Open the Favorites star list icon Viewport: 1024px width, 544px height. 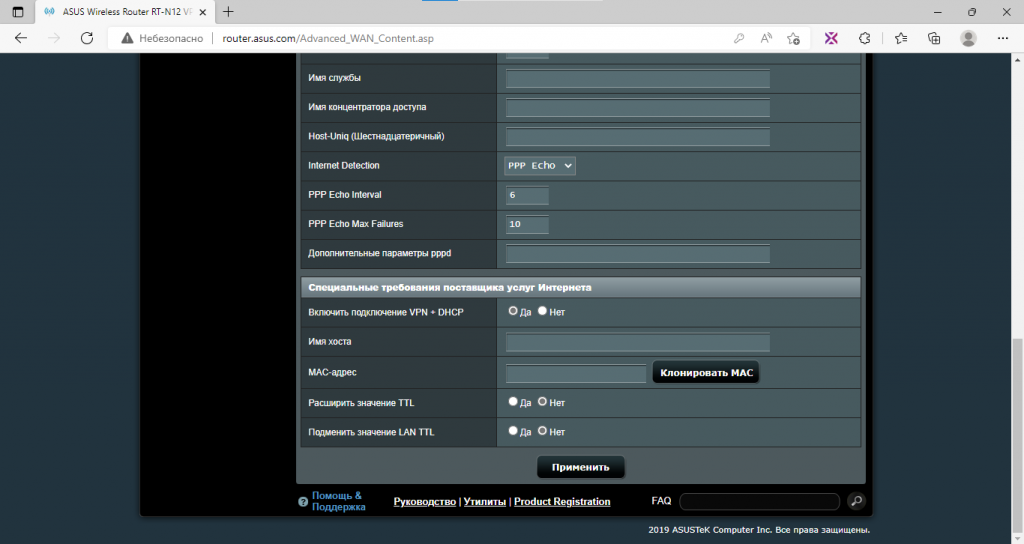click(901, 39)
